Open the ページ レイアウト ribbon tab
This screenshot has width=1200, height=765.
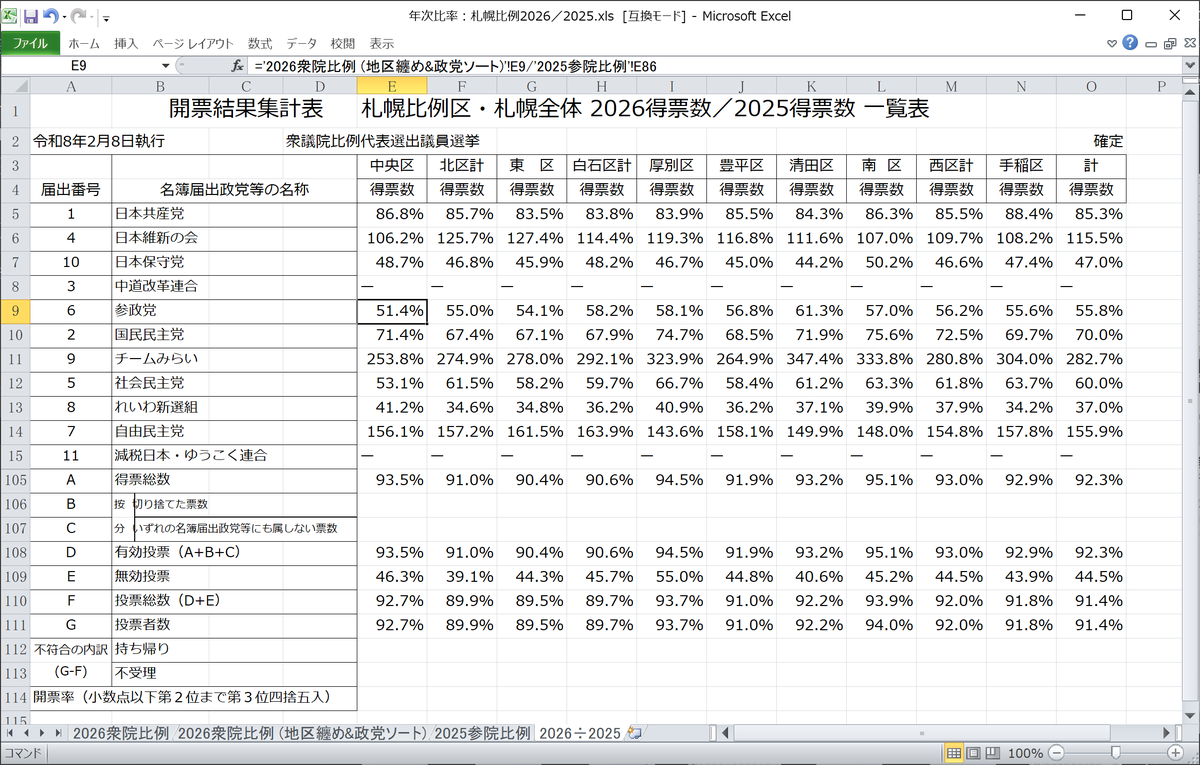(193, 44)
